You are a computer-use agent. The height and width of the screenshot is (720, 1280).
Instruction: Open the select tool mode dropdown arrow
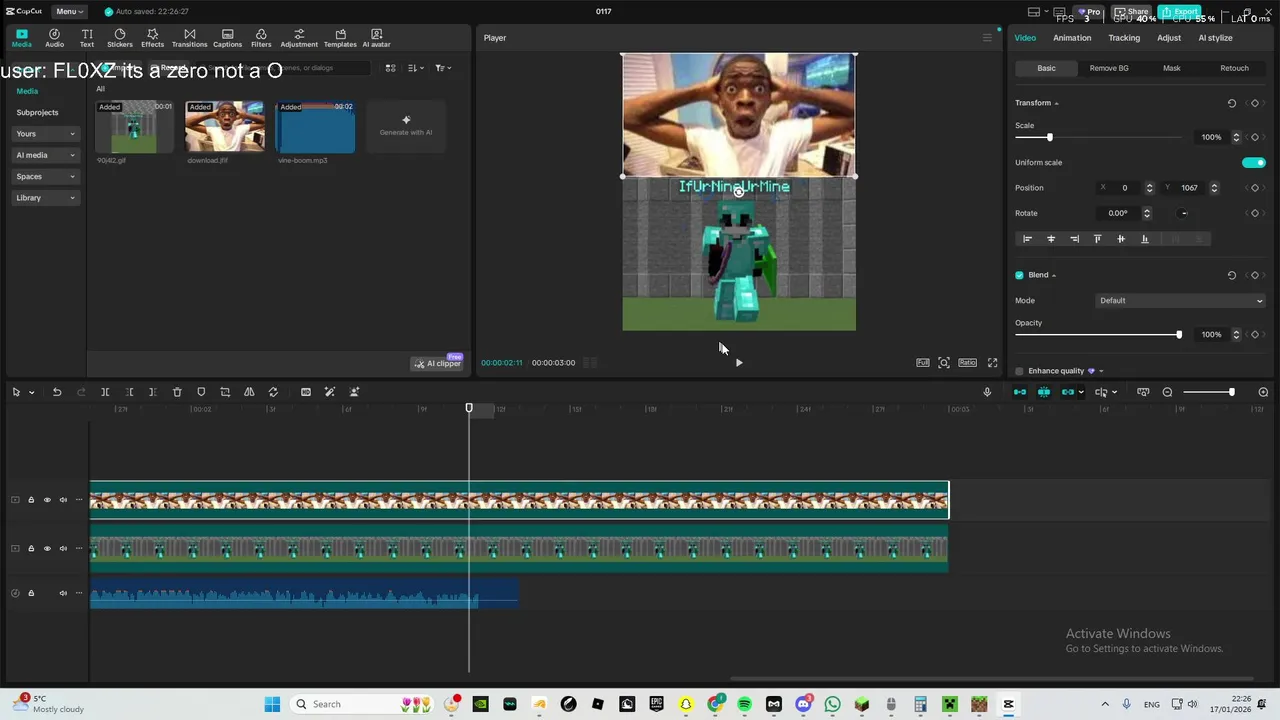[31, 392]
